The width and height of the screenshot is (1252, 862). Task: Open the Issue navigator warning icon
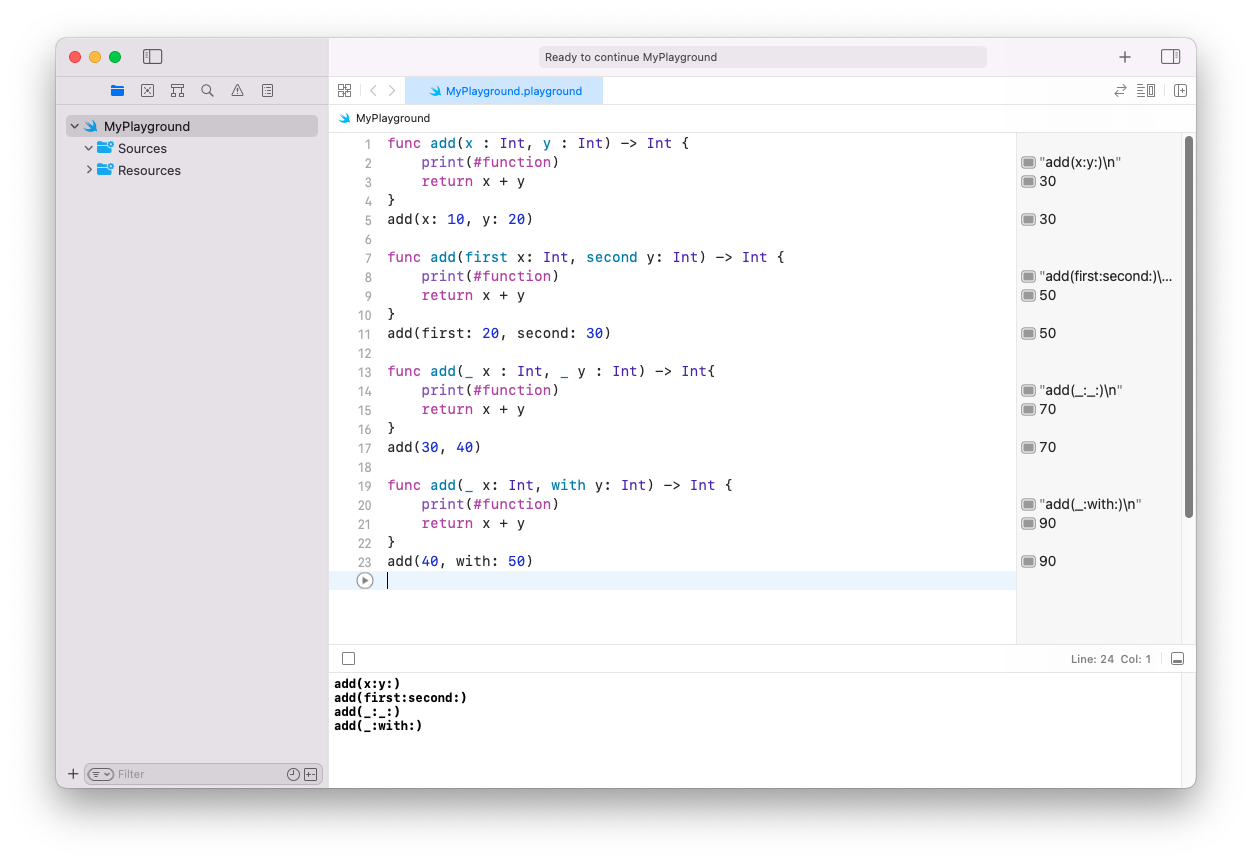pos(237,90)
